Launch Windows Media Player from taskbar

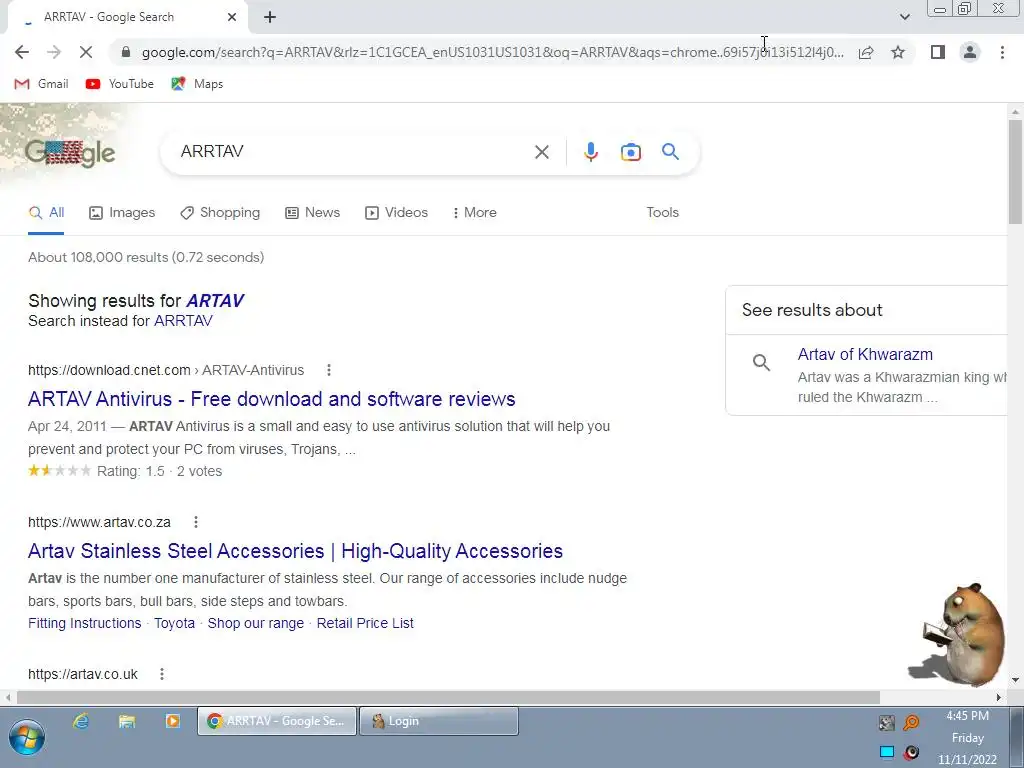172,721
